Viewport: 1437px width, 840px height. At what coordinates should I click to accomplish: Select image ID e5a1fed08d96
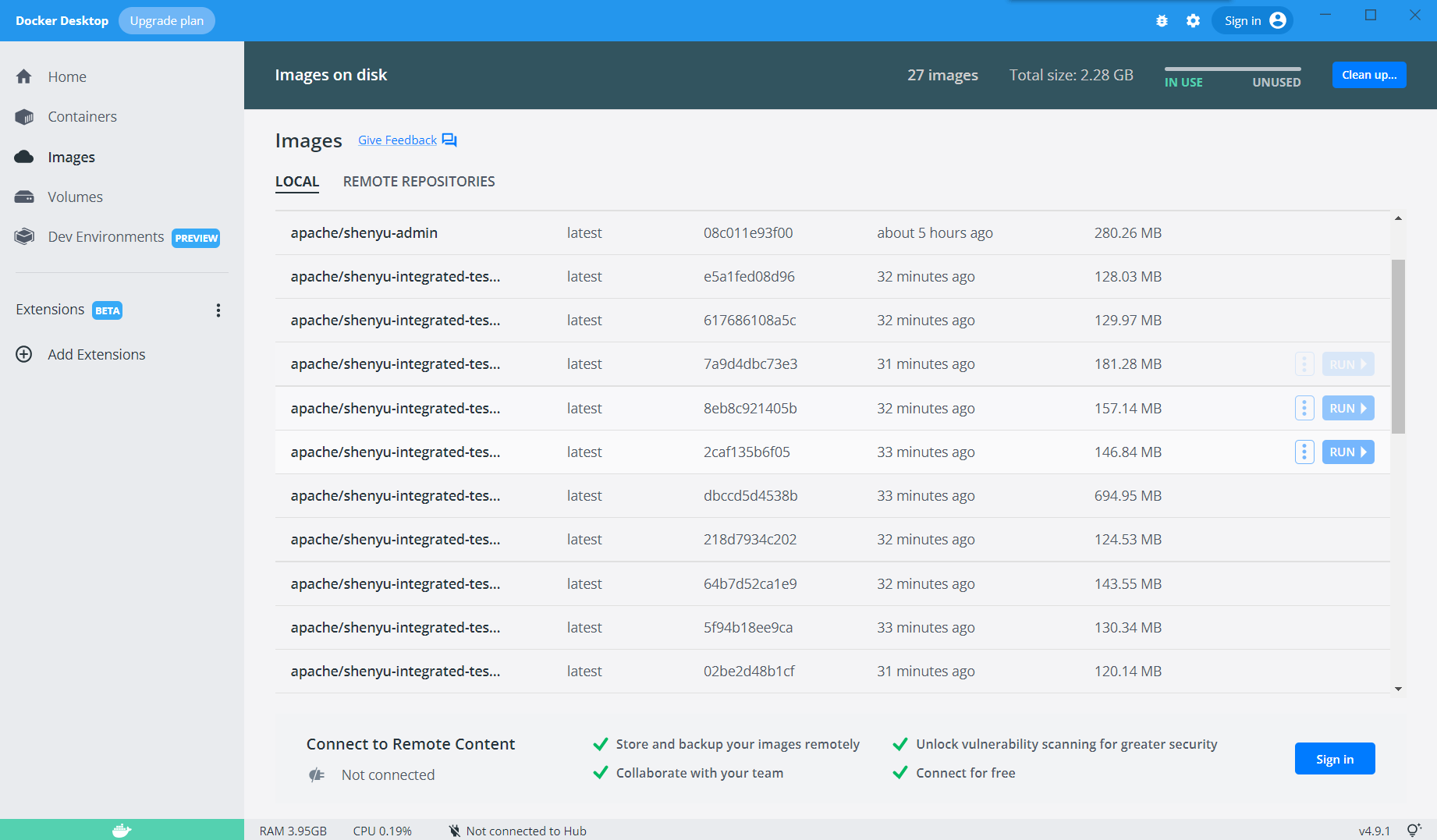[x=749, y=277]
